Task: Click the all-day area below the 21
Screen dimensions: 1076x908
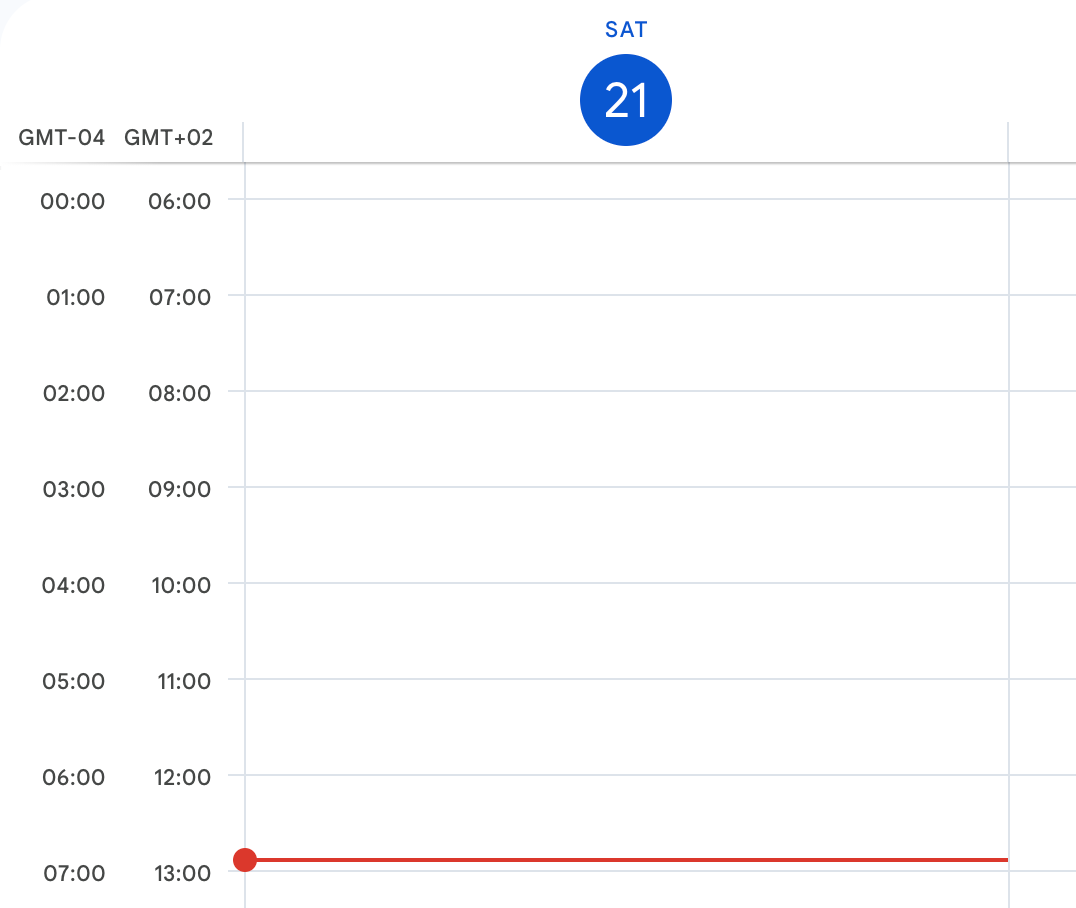Action: 627,154
